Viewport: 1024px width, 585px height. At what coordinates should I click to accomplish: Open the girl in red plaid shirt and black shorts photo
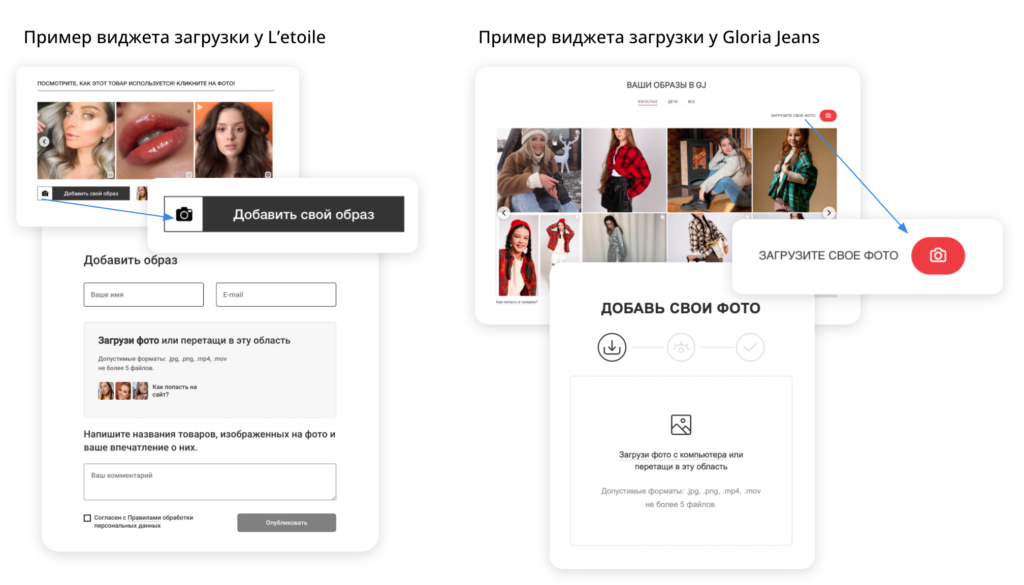tap(624, 170)
